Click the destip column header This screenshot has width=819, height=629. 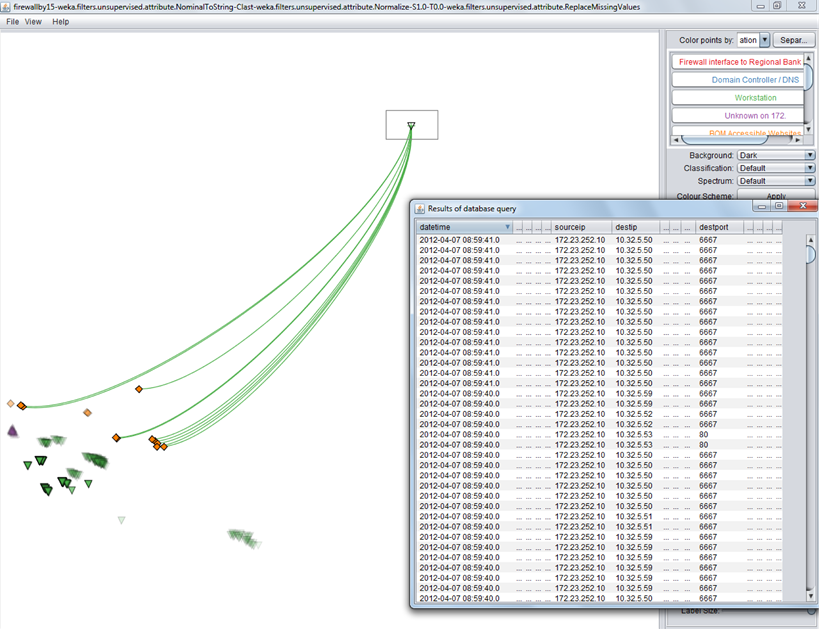tap(635, 227)
